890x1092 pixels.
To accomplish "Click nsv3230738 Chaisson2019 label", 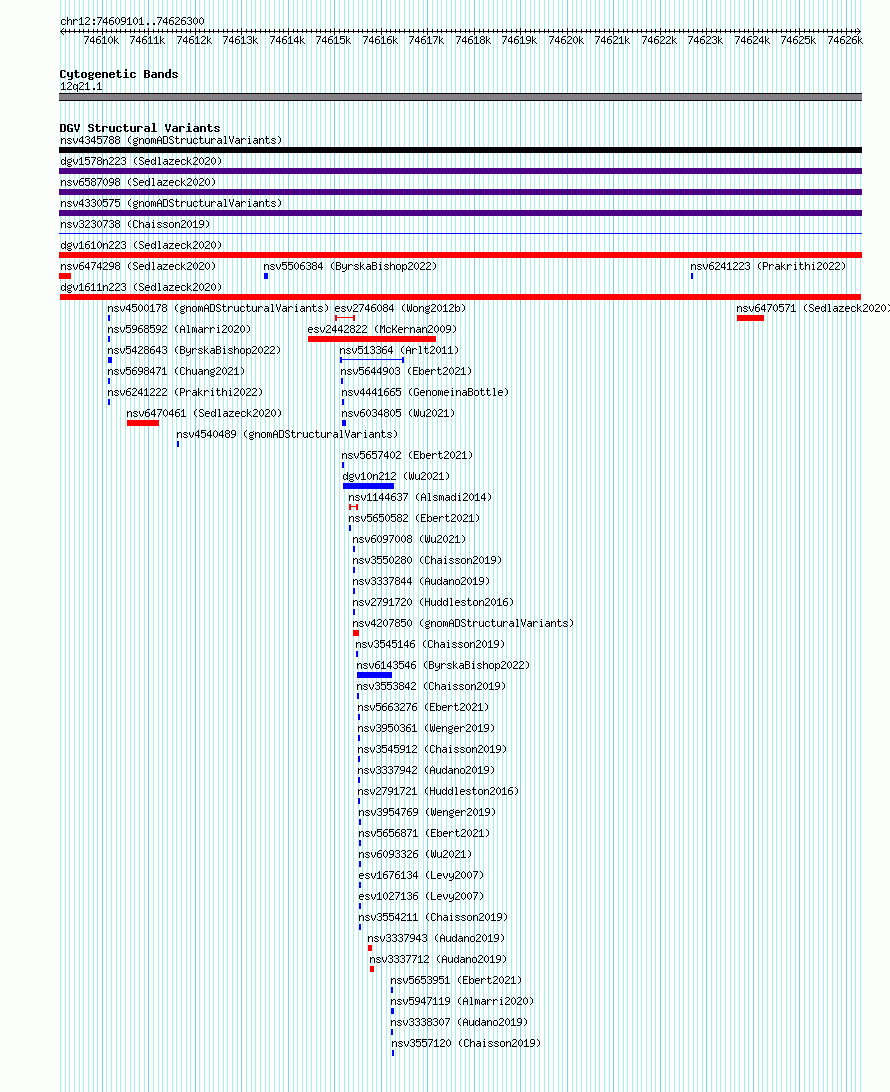I will [x=134, y=224].
